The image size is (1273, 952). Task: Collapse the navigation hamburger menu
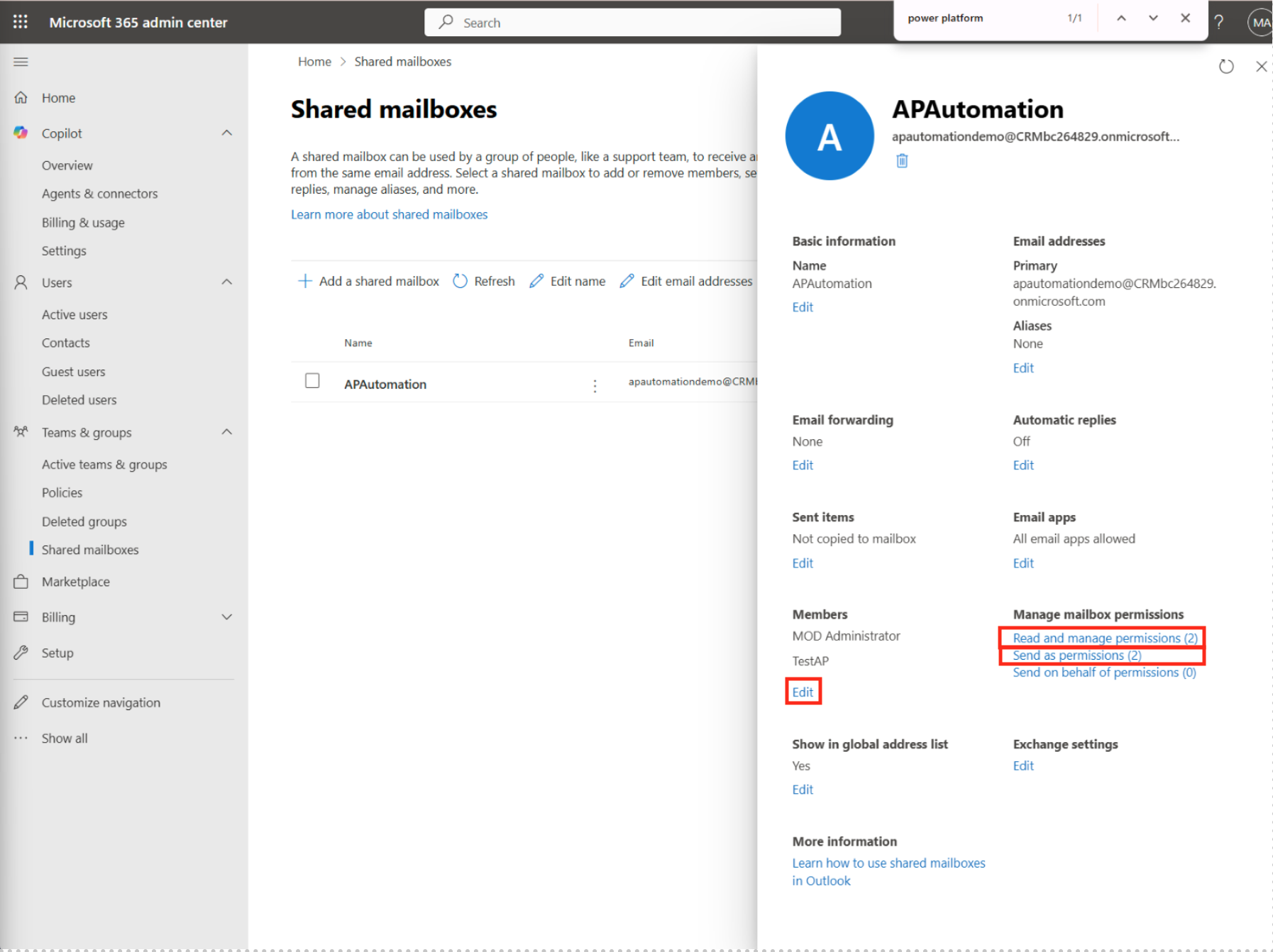(x=21, y=62)
